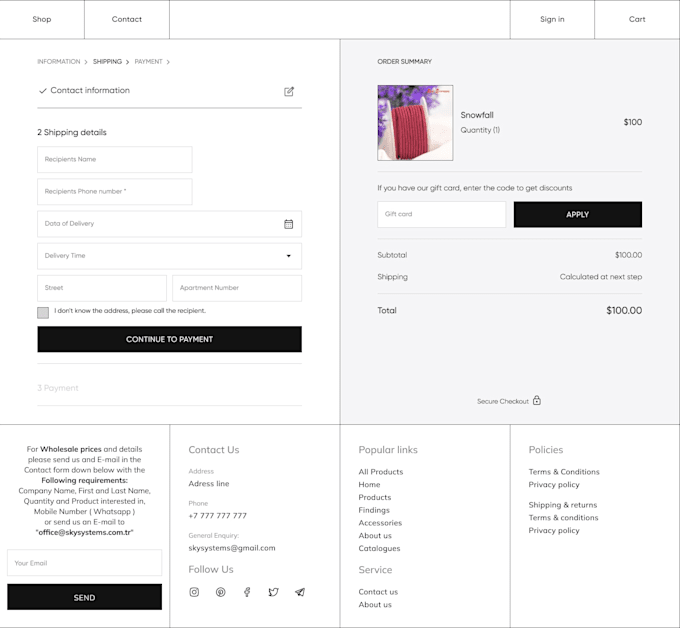Click the CONTINUE TO PAYMENT button
This screenshot has width=680, height=628.
coord(170,339)
